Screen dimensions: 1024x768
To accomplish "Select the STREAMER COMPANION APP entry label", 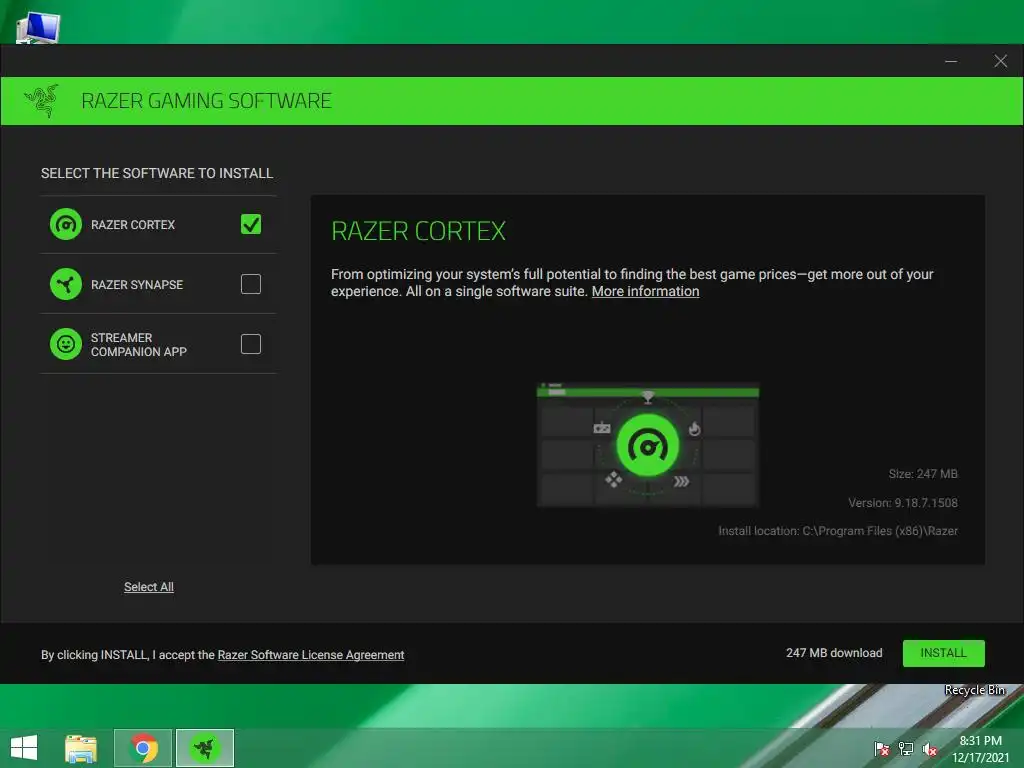I will coord(139,345).
